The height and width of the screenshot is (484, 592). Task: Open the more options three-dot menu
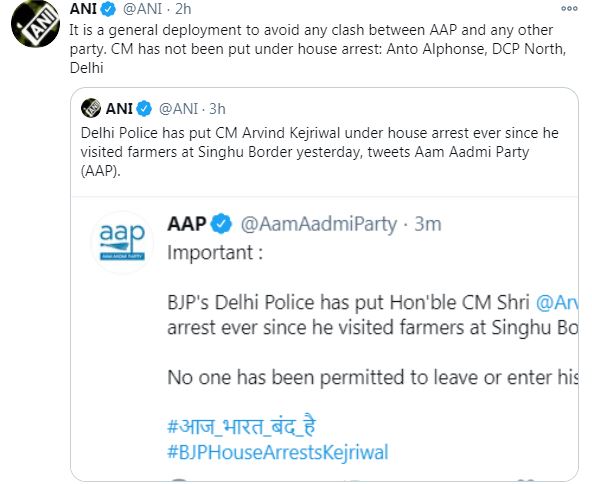point(569,9)
